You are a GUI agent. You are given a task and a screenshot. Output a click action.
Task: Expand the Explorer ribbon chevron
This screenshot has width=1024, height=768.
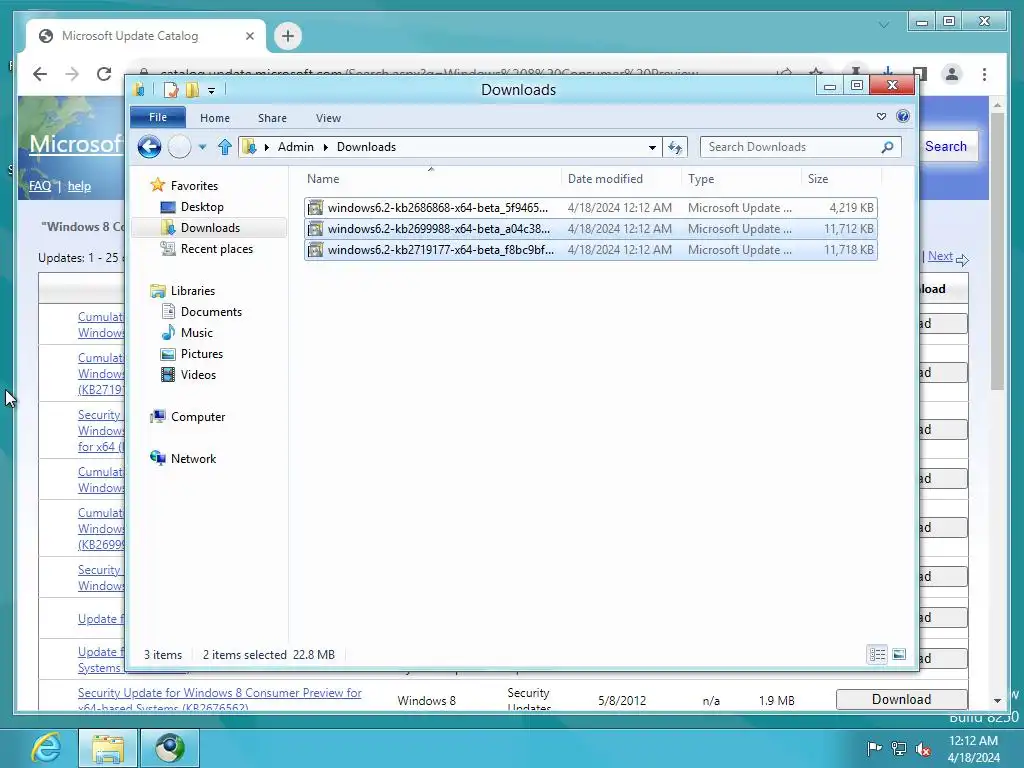click(881, 116)
